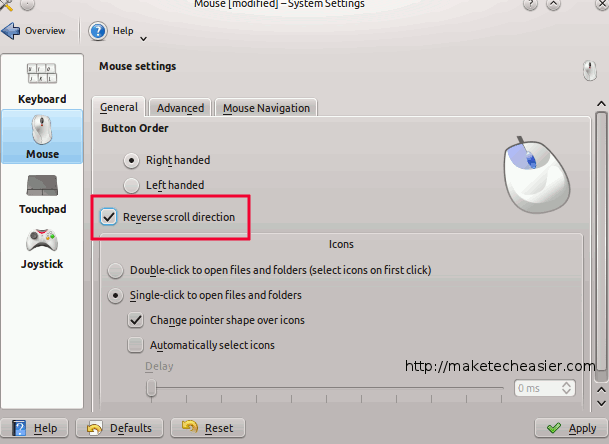Restore settings with the Defaults button
Viewport: 609px width, 444px height.
(x=120, y=428)
